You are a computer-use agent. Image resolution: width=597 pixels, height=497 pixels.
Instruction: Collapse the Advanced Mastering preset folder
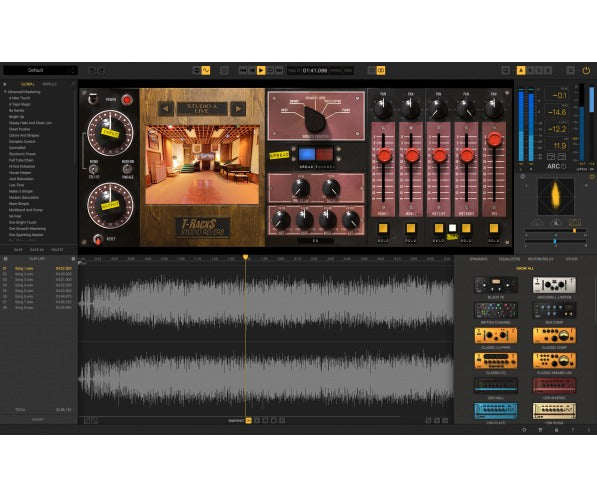tap(5, 92)
